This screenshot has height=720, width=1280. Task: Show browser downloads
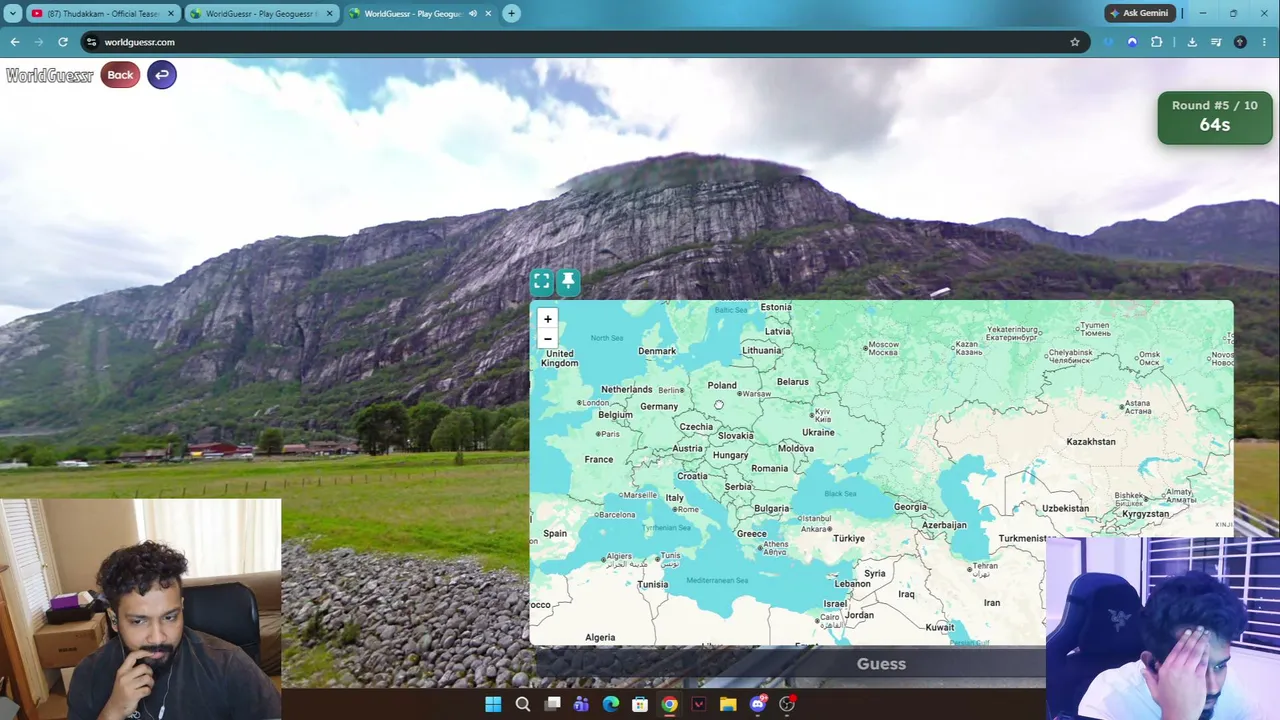coord(1192,42)
